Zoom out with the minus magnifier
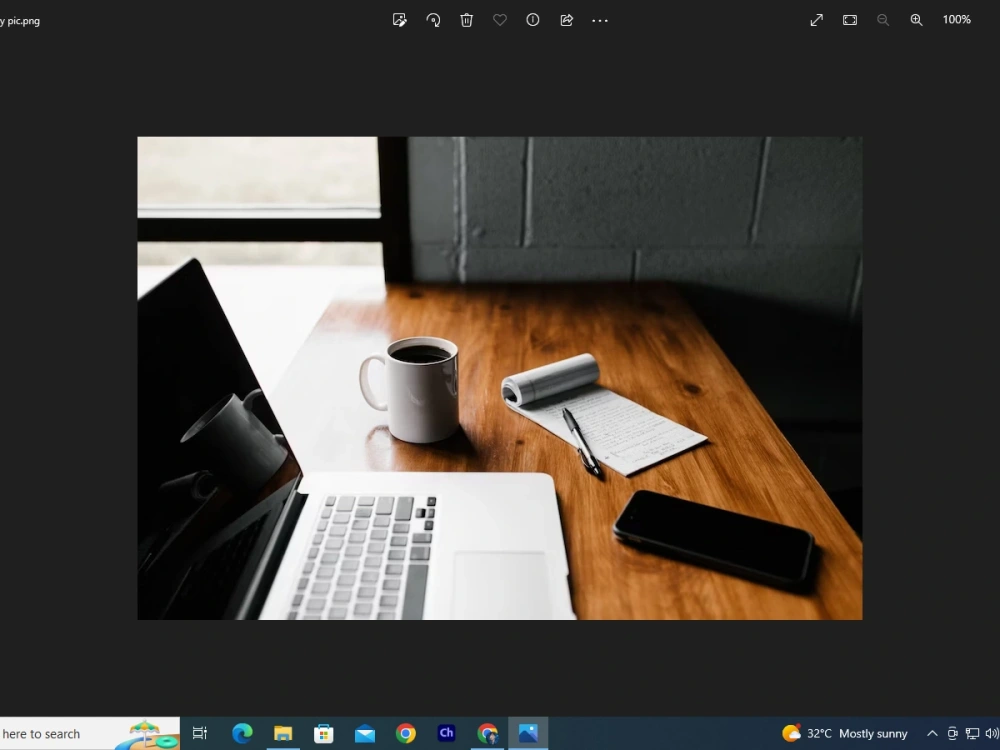This screenshot has width=1000, height=750. tap(883, 20)
